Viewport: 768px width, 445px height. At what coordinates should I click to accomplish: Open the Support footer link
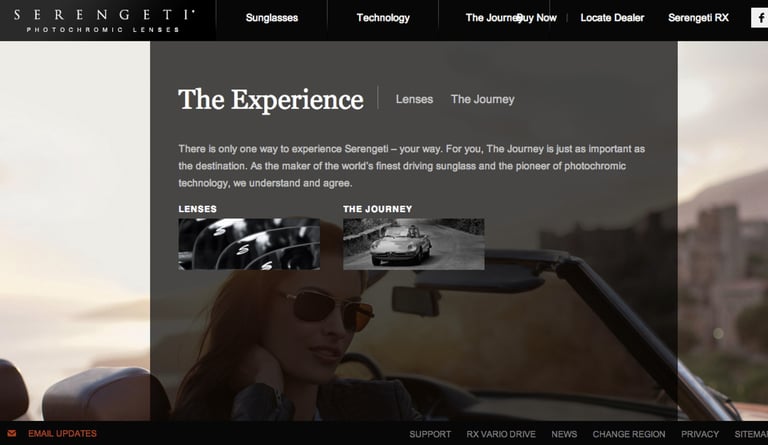pyautogui.click(x=430, y=434)
